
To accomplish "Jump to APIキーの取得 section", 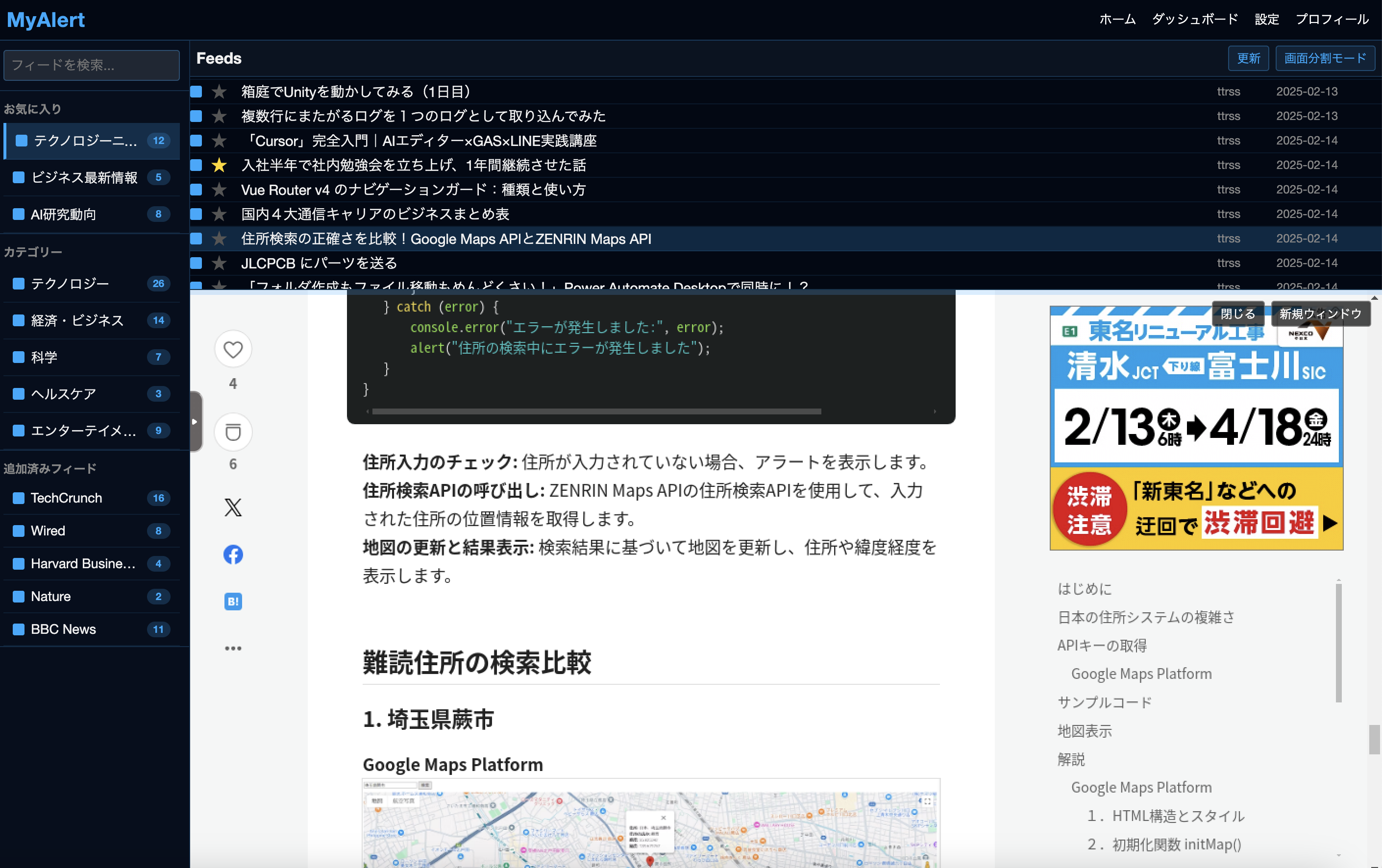I will [x=1102, y=646].
